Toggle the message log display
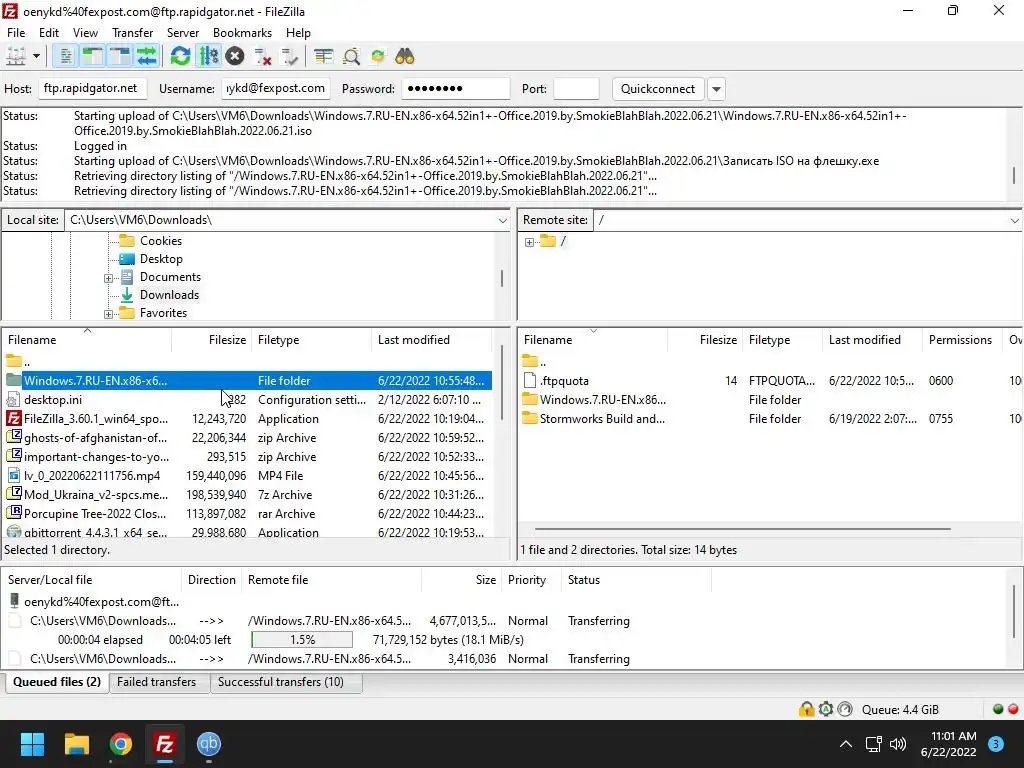Screen dimensions: 1024x768 click(x=65, y=57)
